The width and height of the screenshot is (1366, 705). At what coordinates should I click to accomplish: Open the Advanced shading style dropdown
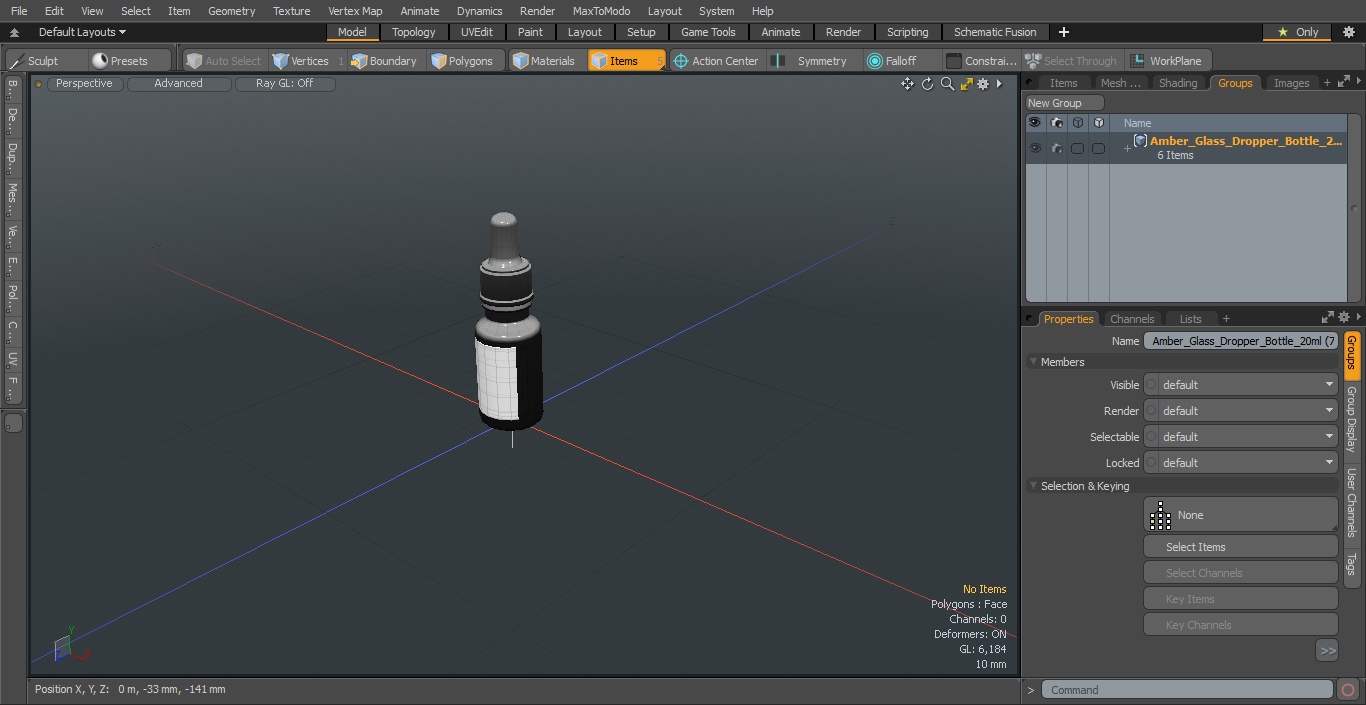178,83
